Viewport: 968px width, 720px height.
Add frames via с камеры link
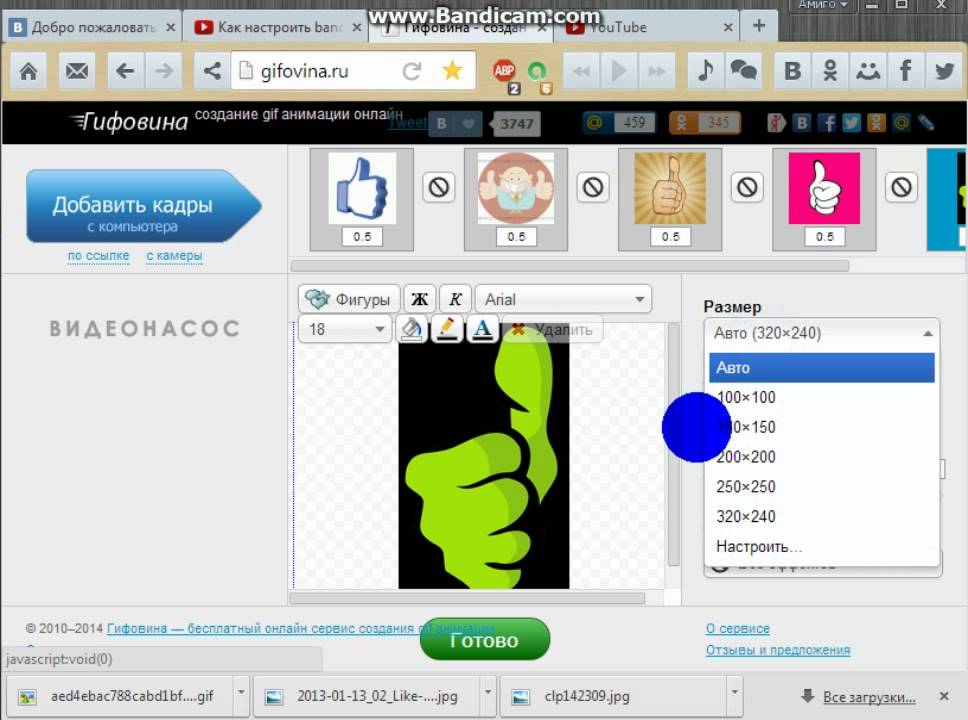[174, 256]
